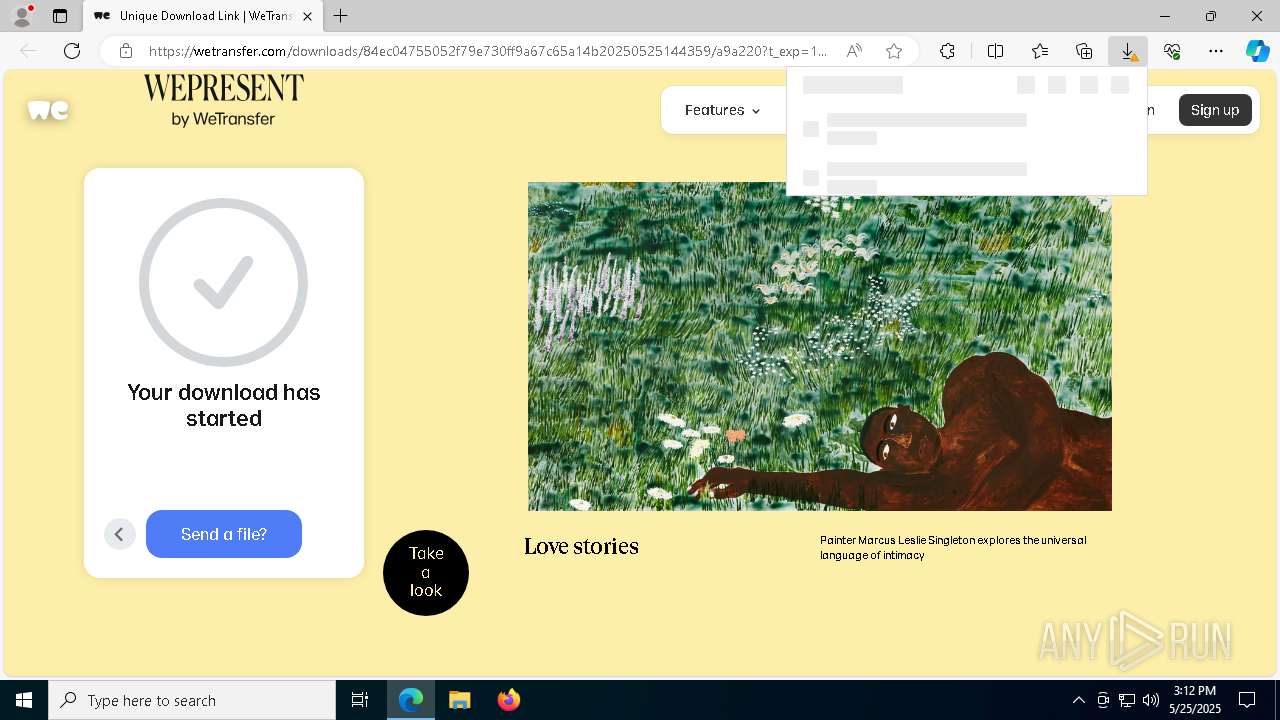Go back with the chevron button in transfer panel

pos(119,534)
